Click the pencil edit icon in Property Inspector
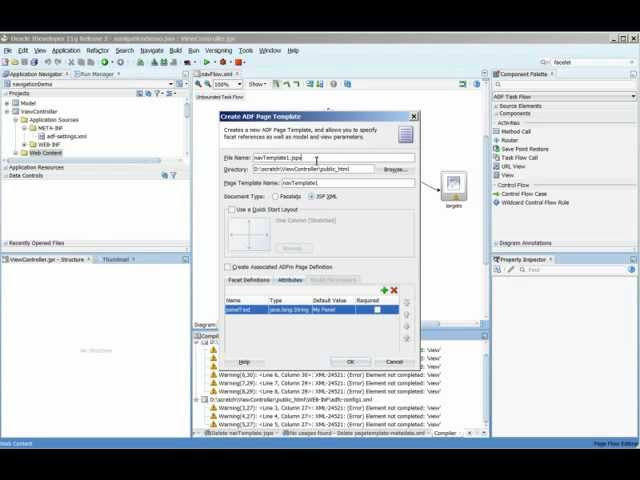This screenshot has height=480, width=640. coord(510,269)
